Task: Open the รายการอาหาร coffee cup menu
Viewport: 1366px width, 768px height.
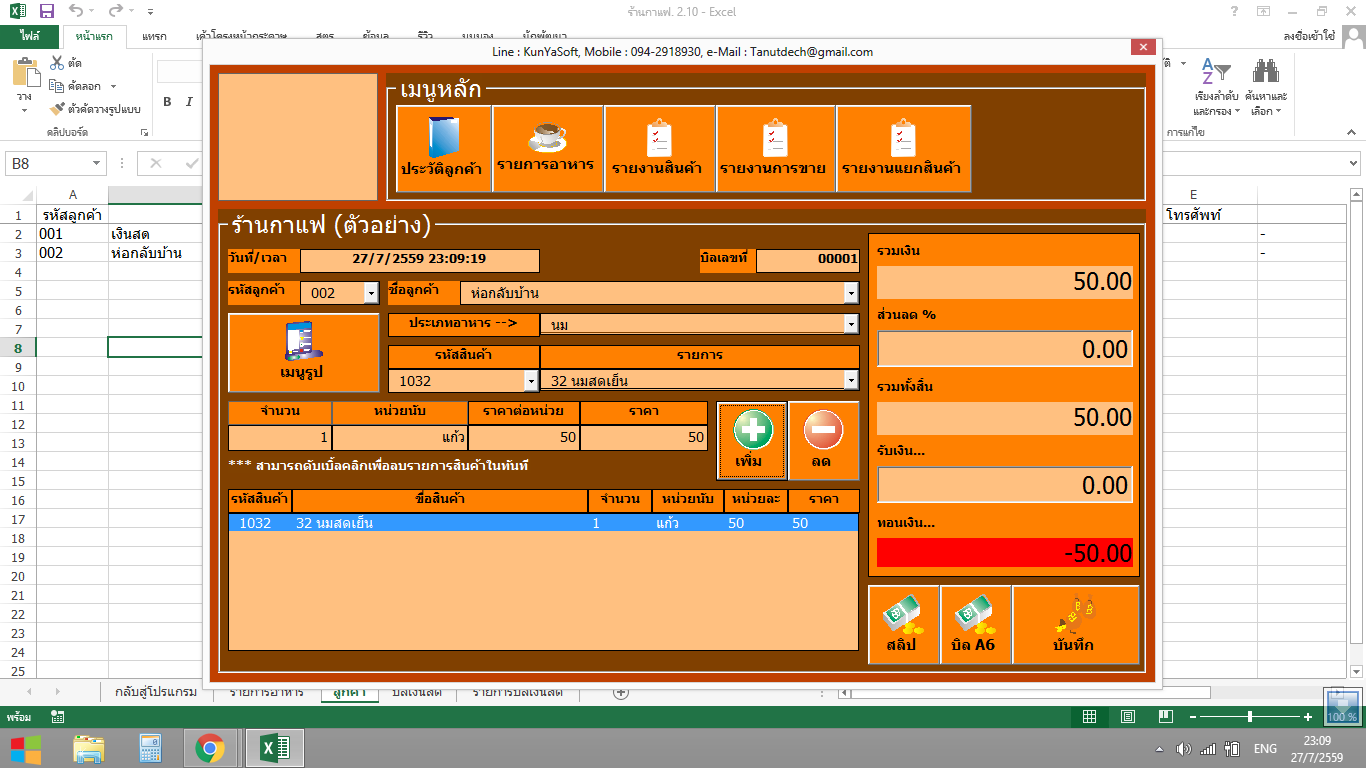Action: (548, 149)
